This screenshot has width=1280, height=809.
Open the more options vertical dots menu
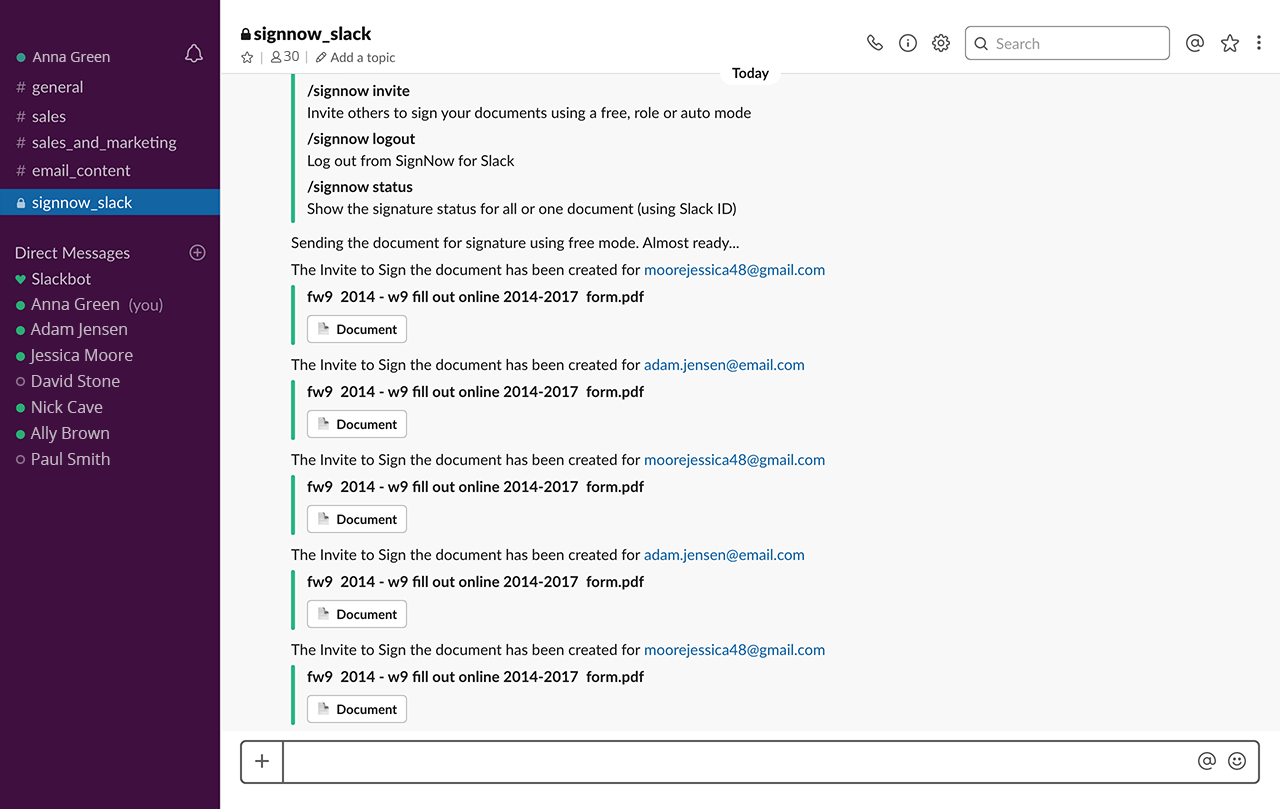pos(1259,43)
